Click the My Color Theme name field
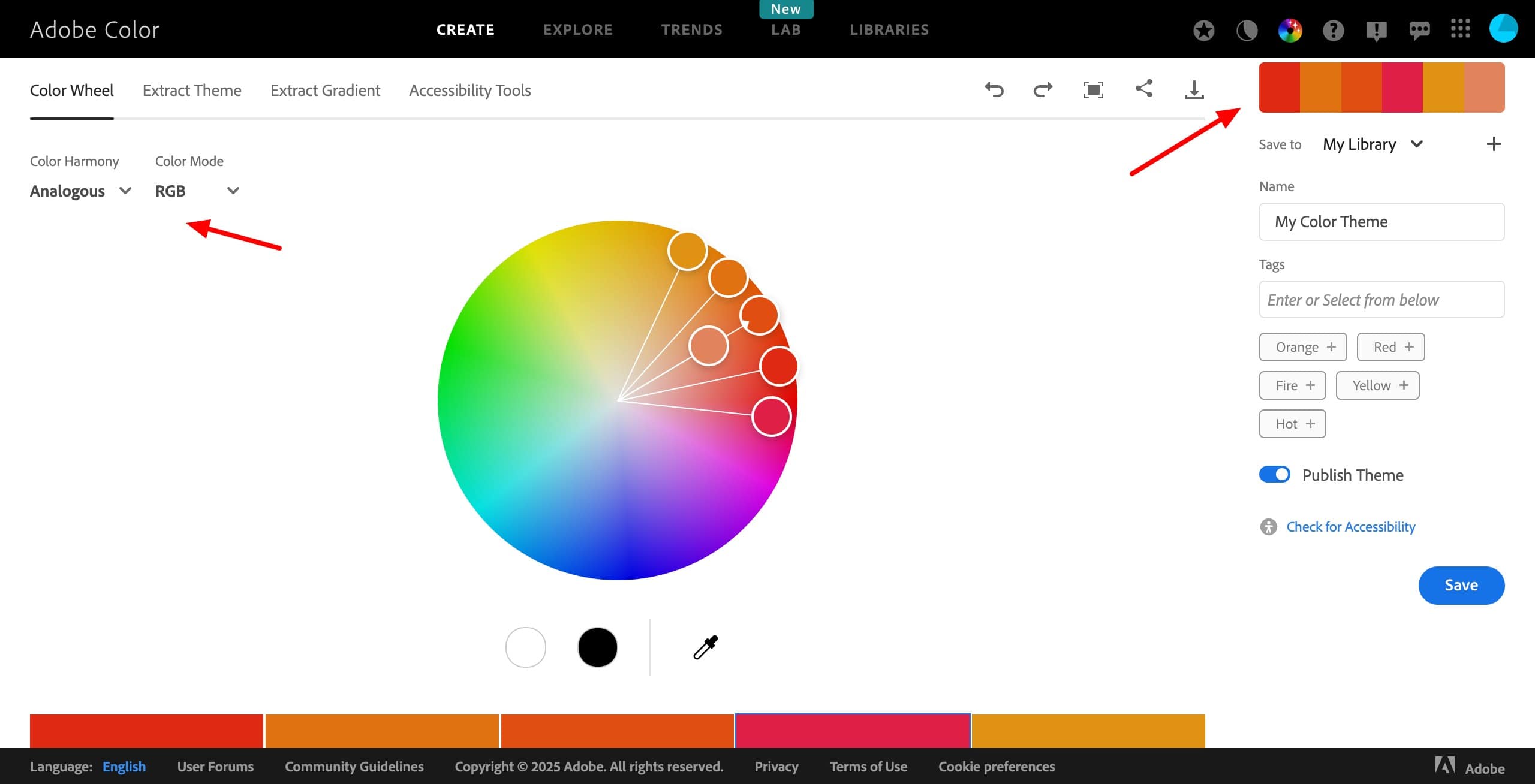 1381,222
